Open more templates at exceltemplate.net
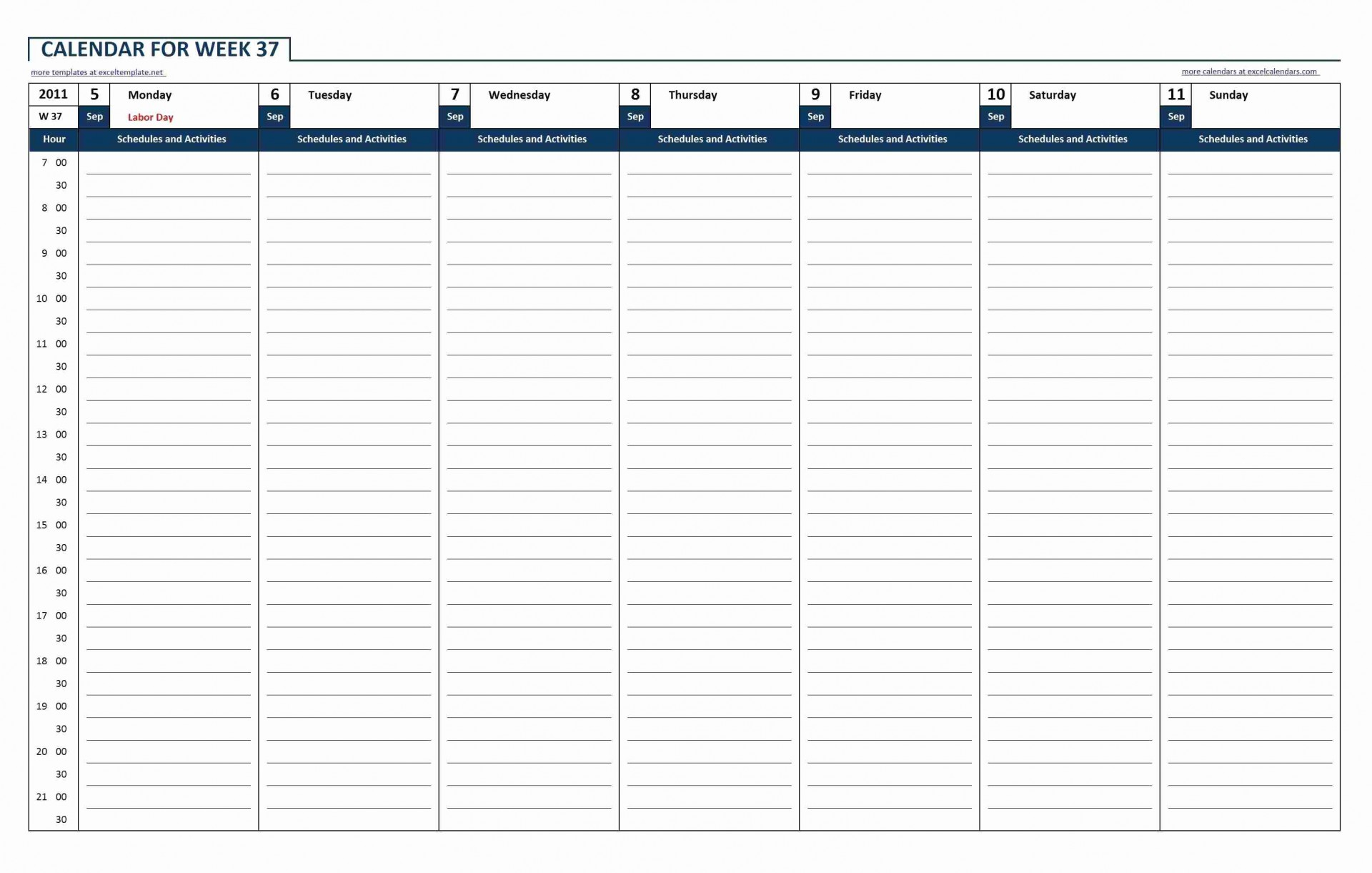 click(x=100, y=72)
